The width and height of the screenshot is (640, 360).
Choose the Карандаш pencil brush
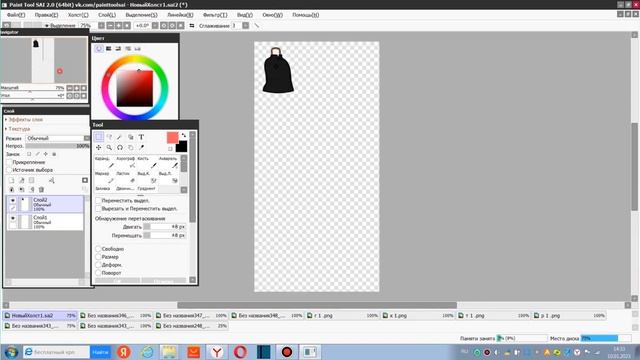coord(104,162)
